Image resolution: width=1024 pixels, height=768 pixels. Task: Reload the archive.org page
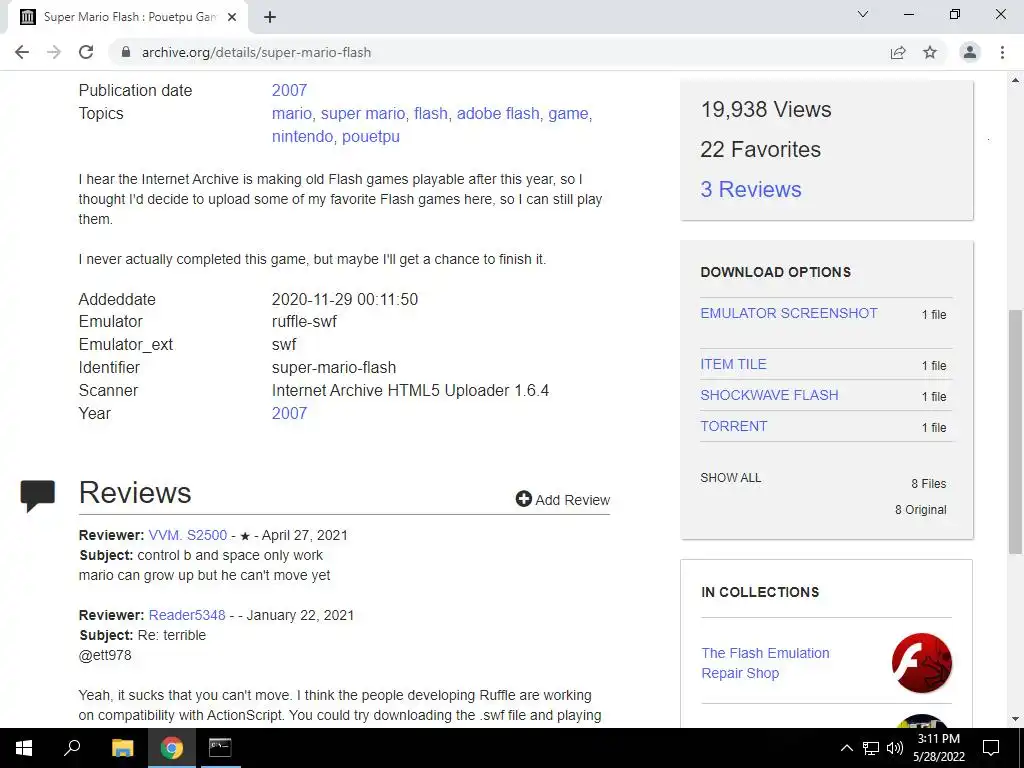pyautogui.click(x=86, y=52)
